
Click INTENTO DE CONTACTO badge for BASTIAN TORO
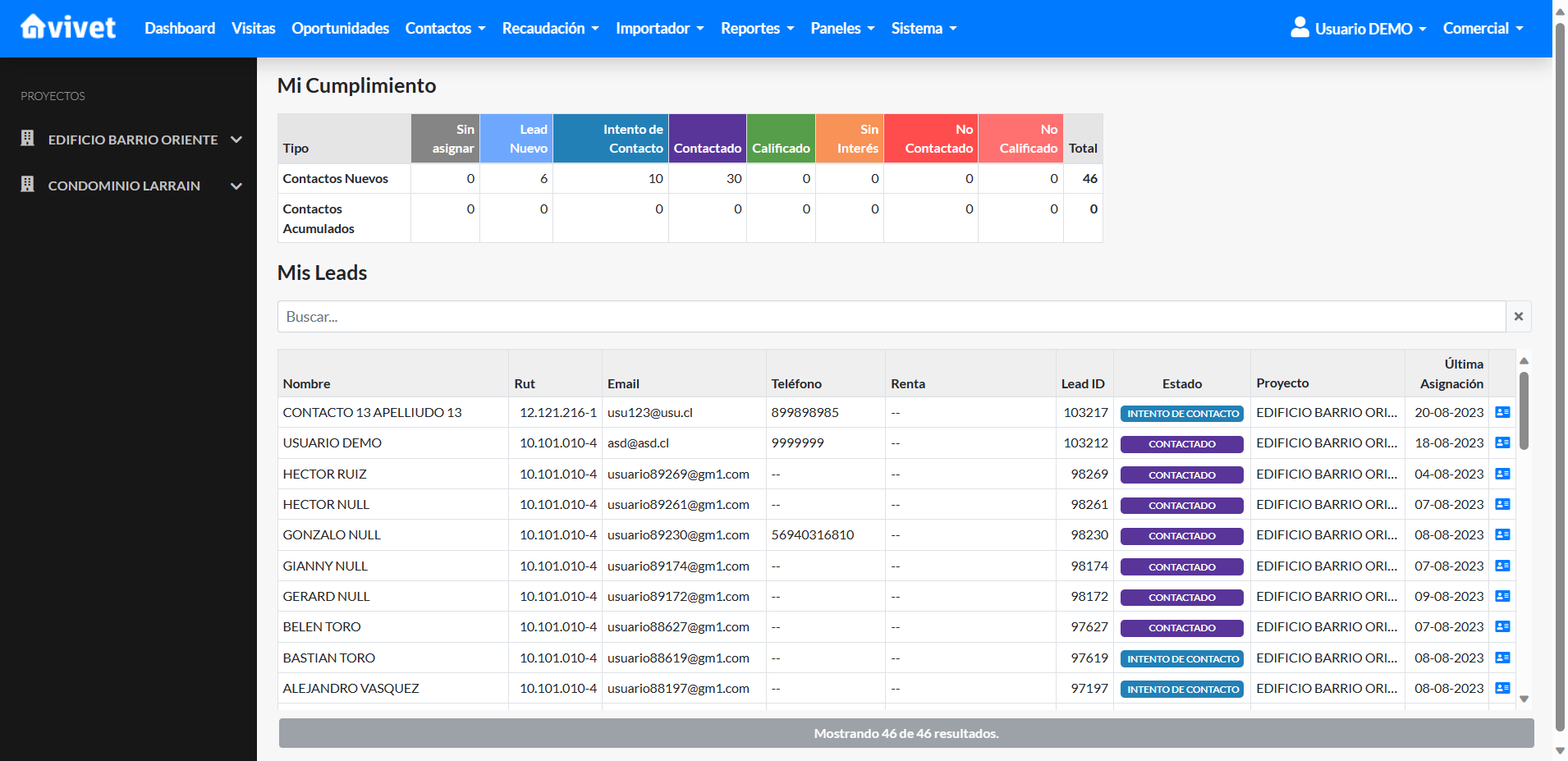[x=1181, y=659]
